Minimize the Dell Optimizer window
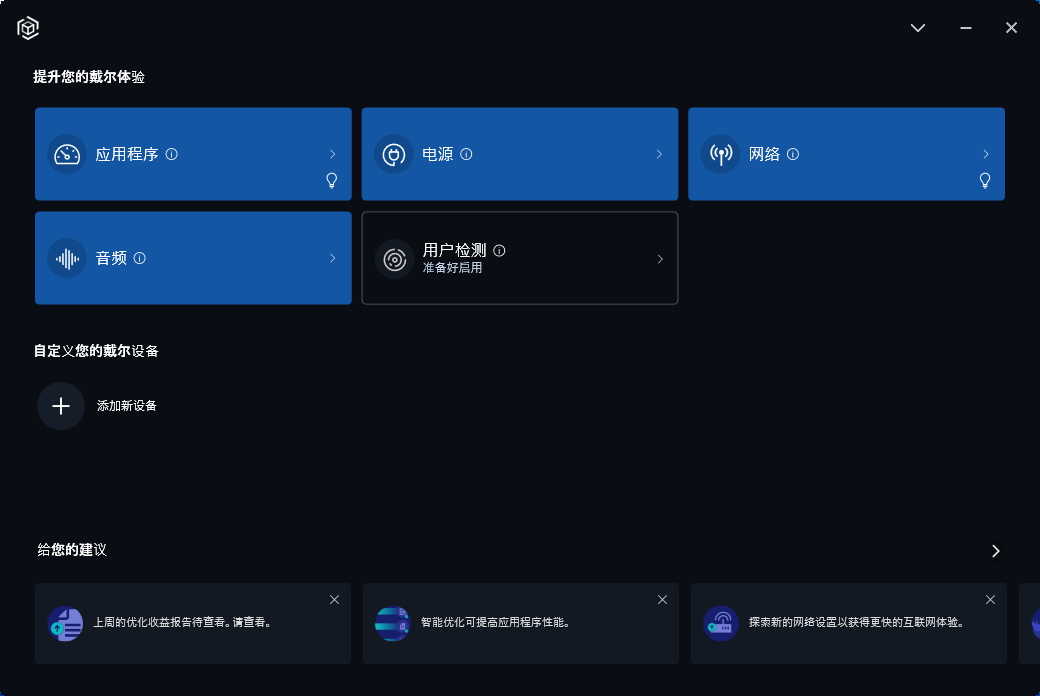 point(966,28)
